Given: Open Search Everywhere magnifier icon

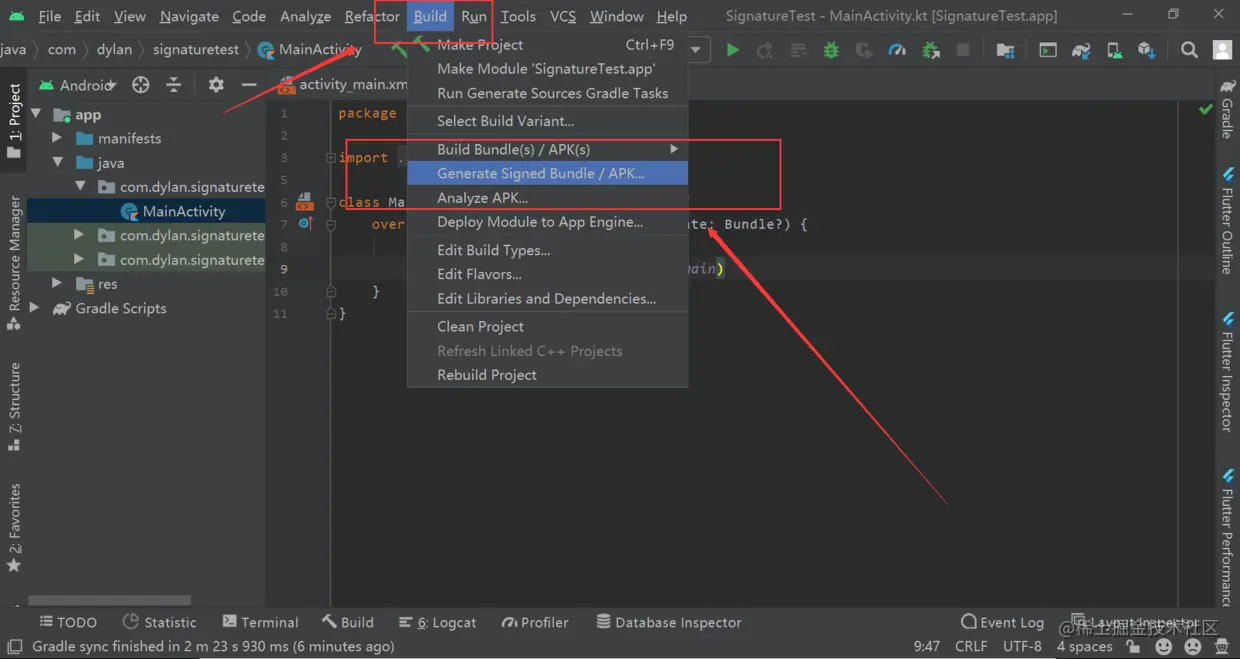Looking at the screenshot, I should click(1189, 50).
